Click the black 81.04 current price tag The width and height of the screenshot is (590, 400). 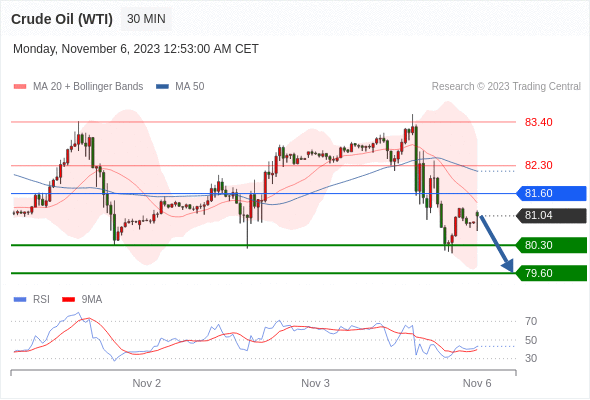click(551, 216)
